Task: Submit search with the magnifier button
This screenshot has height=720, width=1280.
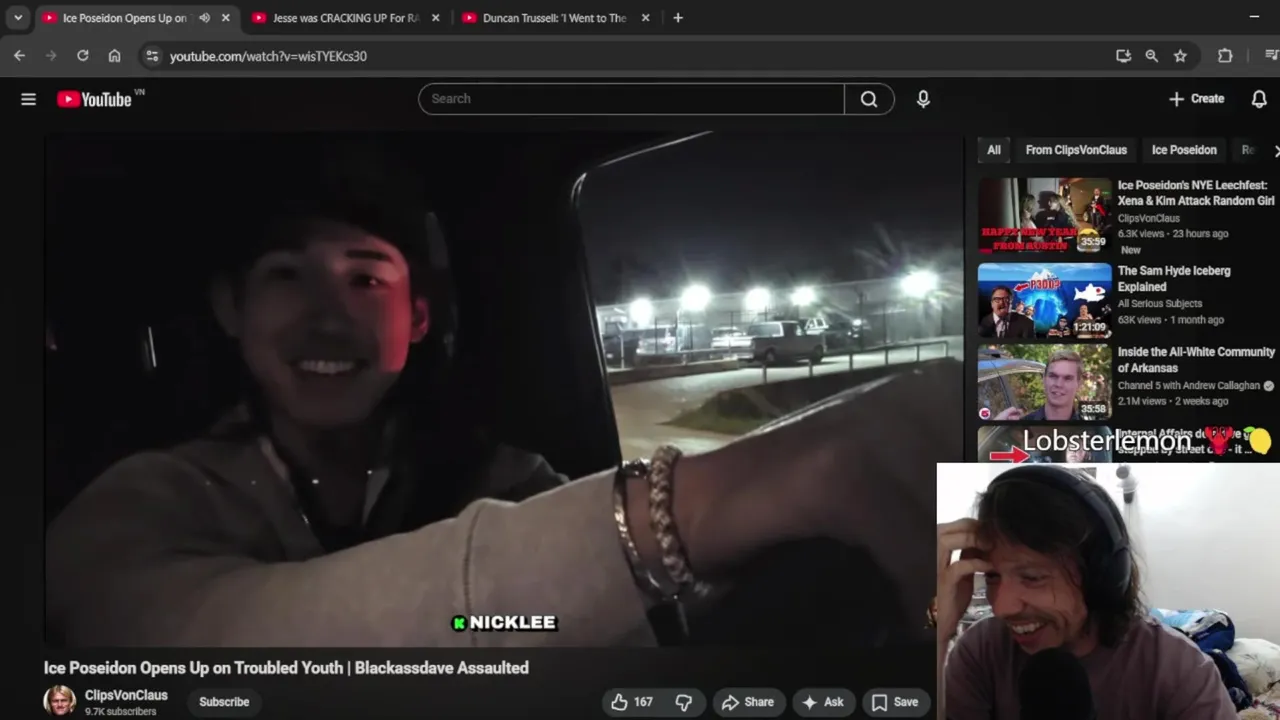Action: [x=869, y=99]
